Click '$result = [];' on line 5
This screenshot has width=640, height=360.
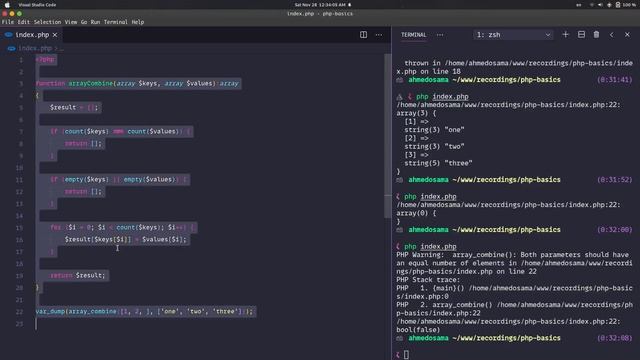pyautogui.click(x=74, y=107)
